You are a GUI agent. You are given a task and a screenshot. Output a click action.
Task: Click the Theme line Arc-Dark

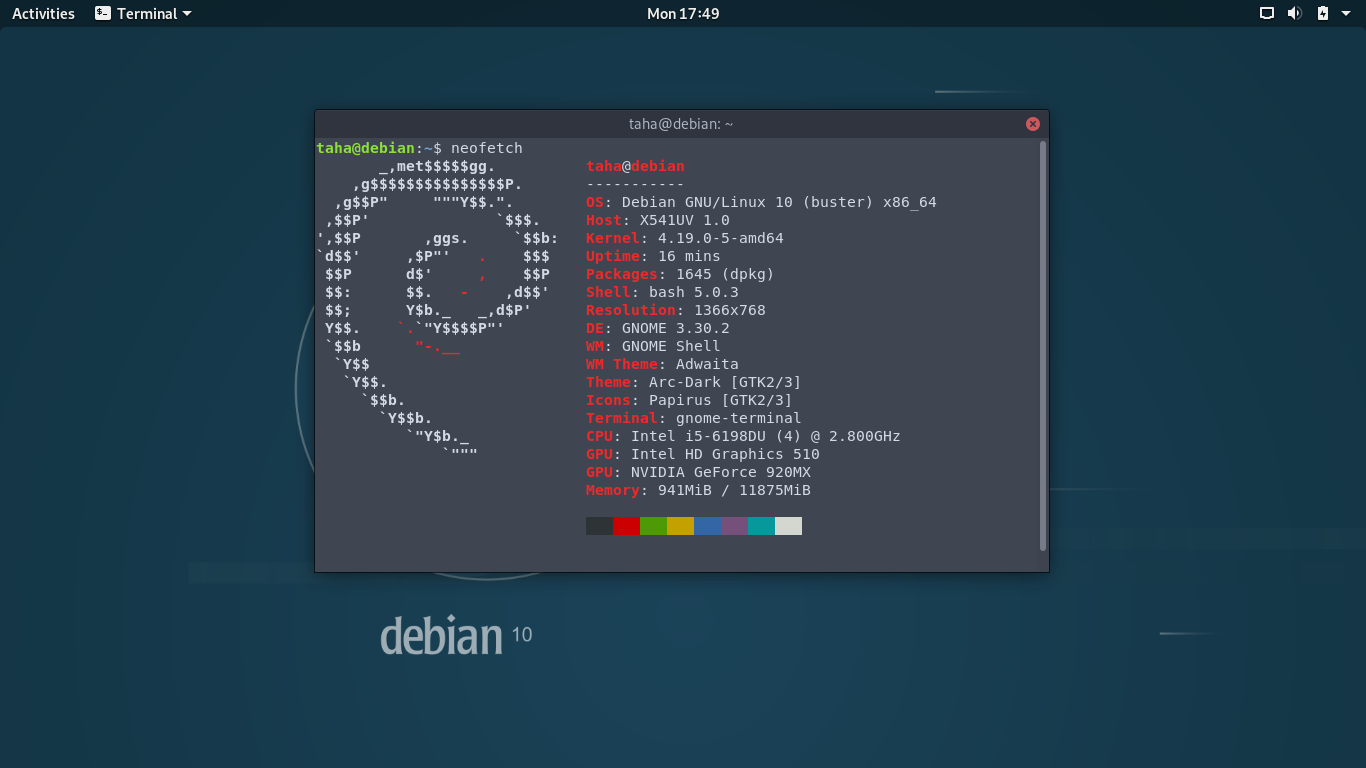point(694,382)
